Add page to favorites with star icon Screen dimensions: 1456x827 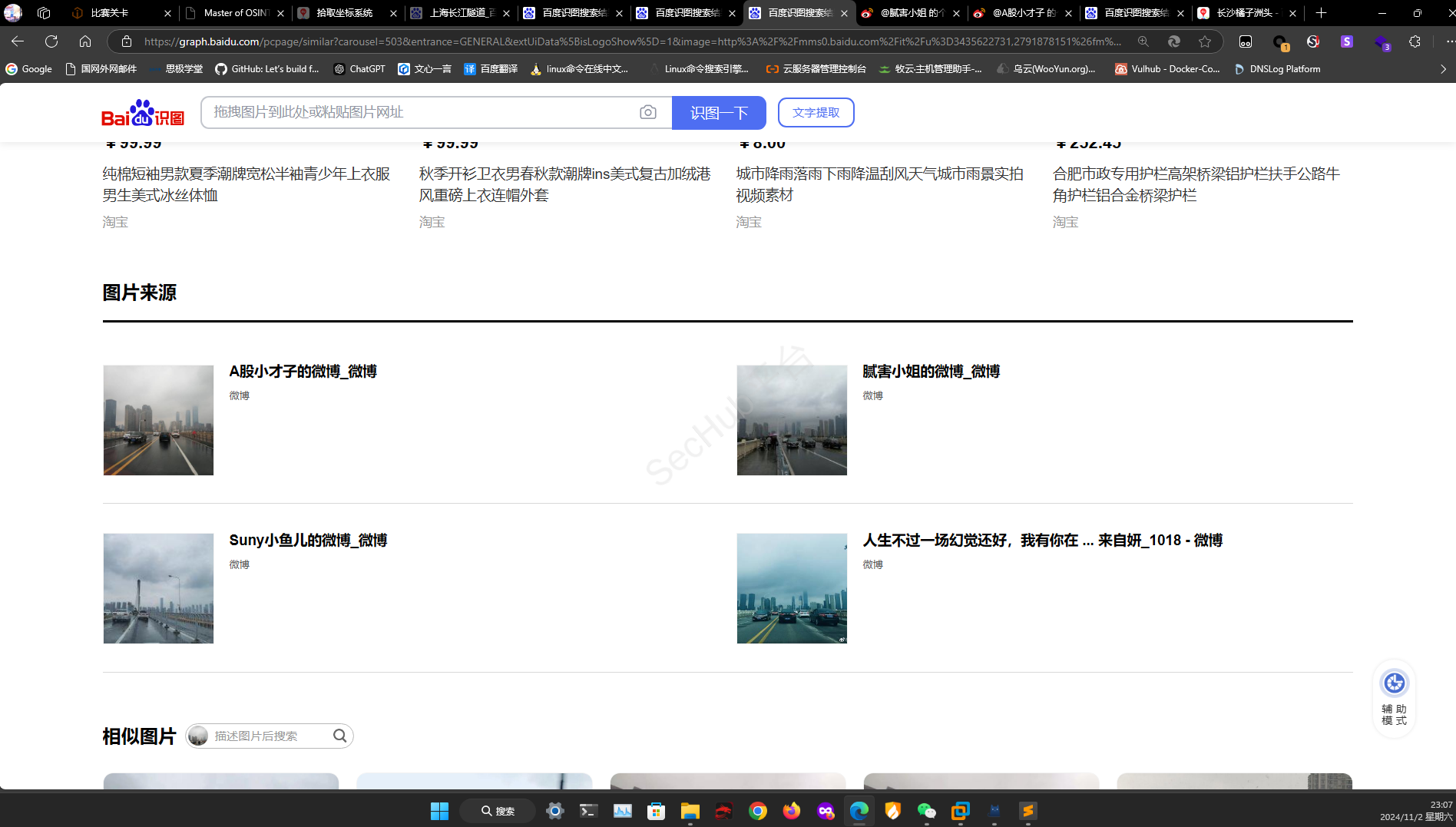click(x=1205, y=41)
